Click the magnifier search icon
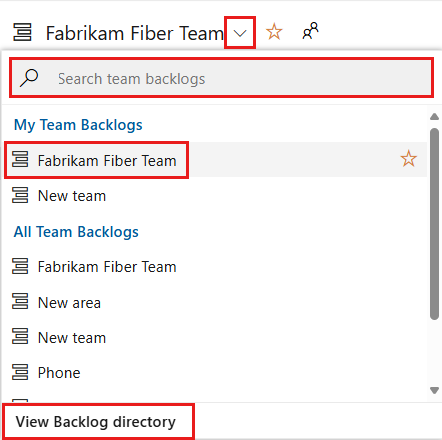 (29, 78)
